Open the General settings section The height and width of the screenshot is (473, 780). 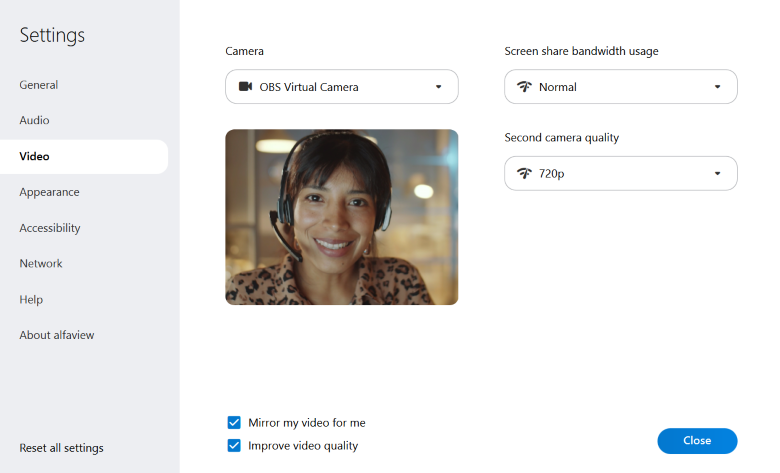[x=39, y=85]
